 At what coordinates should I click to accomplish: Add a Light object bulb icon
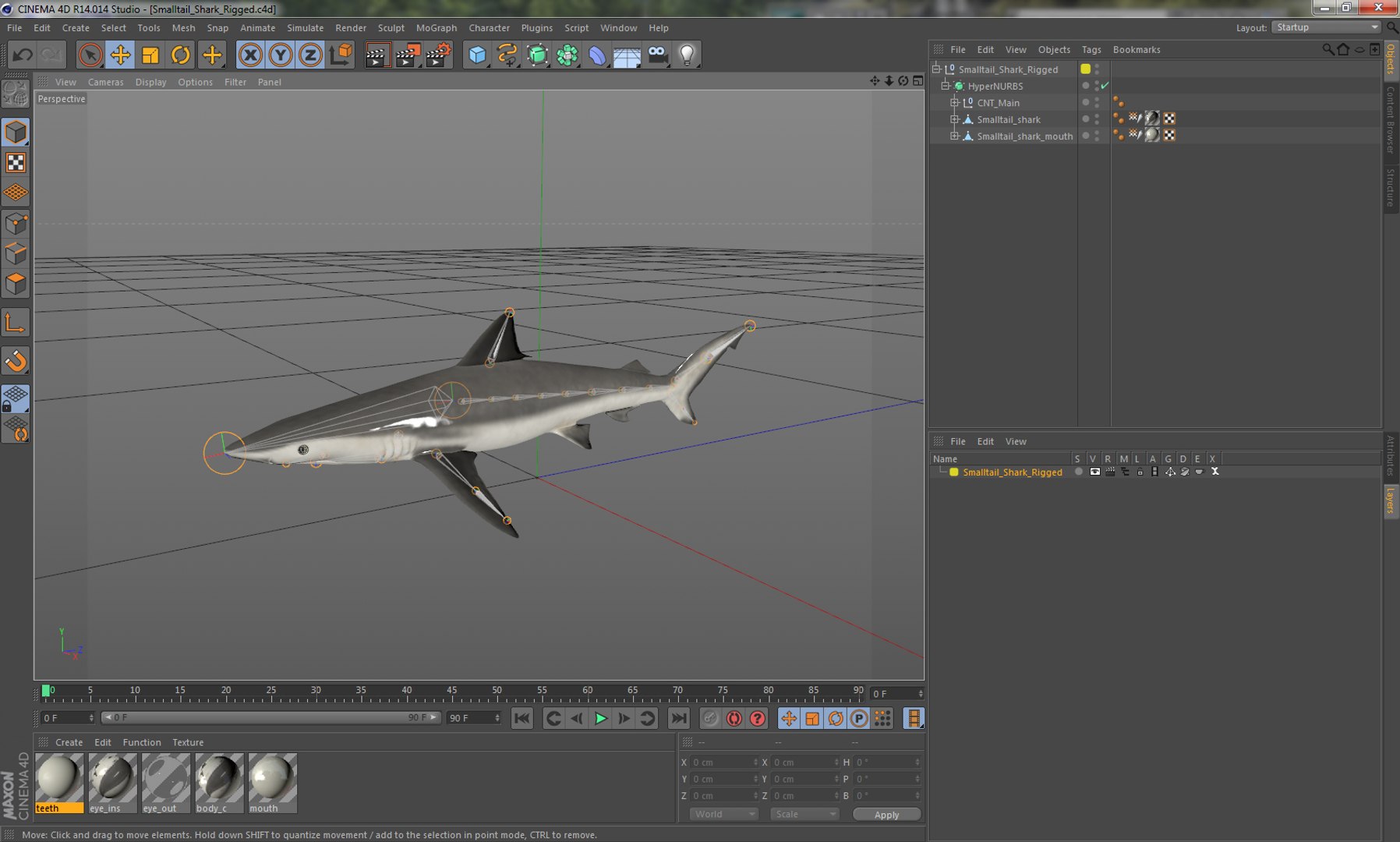687,55
